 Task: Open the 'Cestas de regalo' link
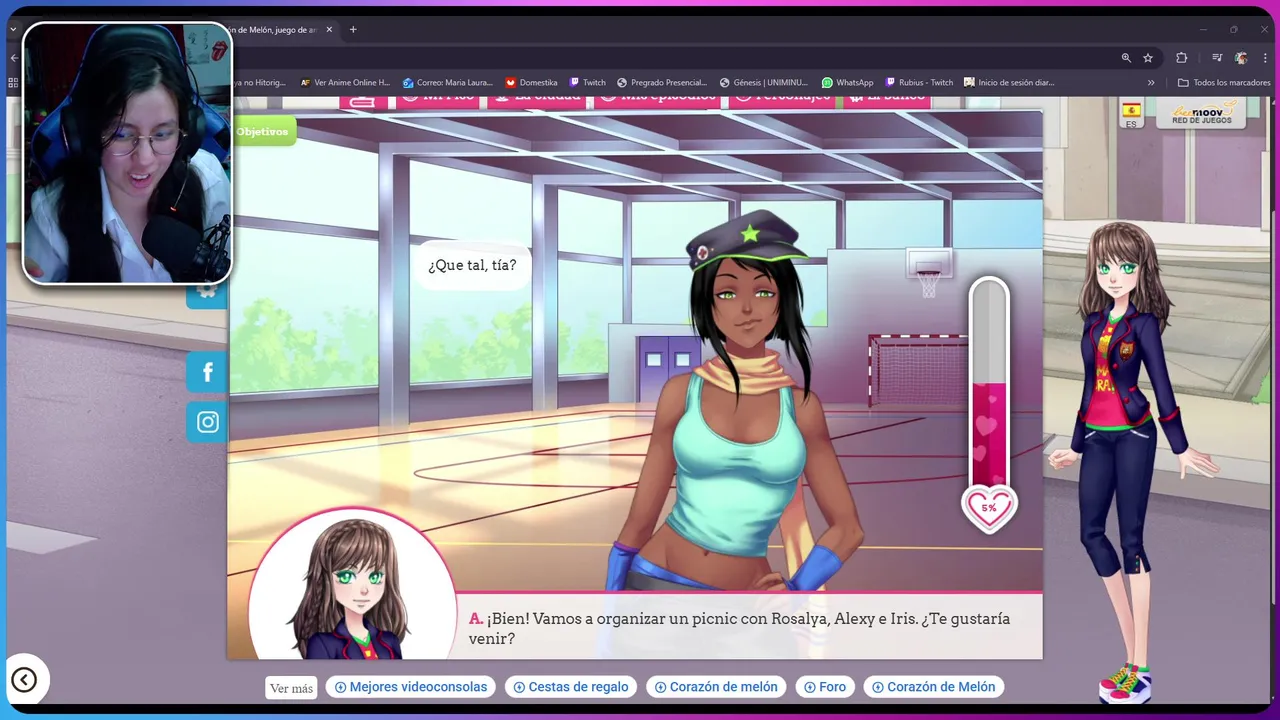click(x=570, y=687)
